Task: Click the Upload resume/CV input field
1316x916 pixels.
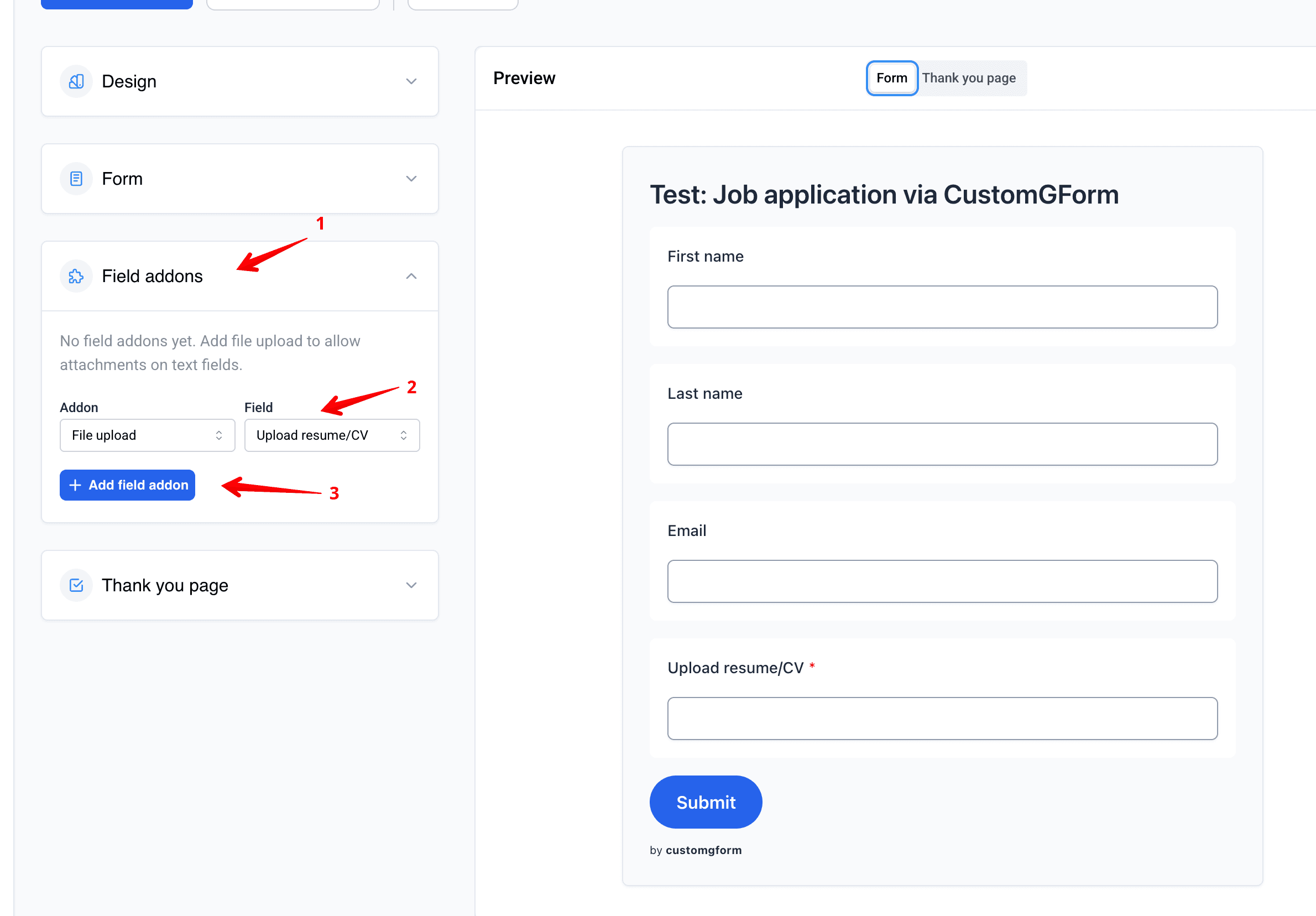Action: pyautogui.click(x=942, y=717)
